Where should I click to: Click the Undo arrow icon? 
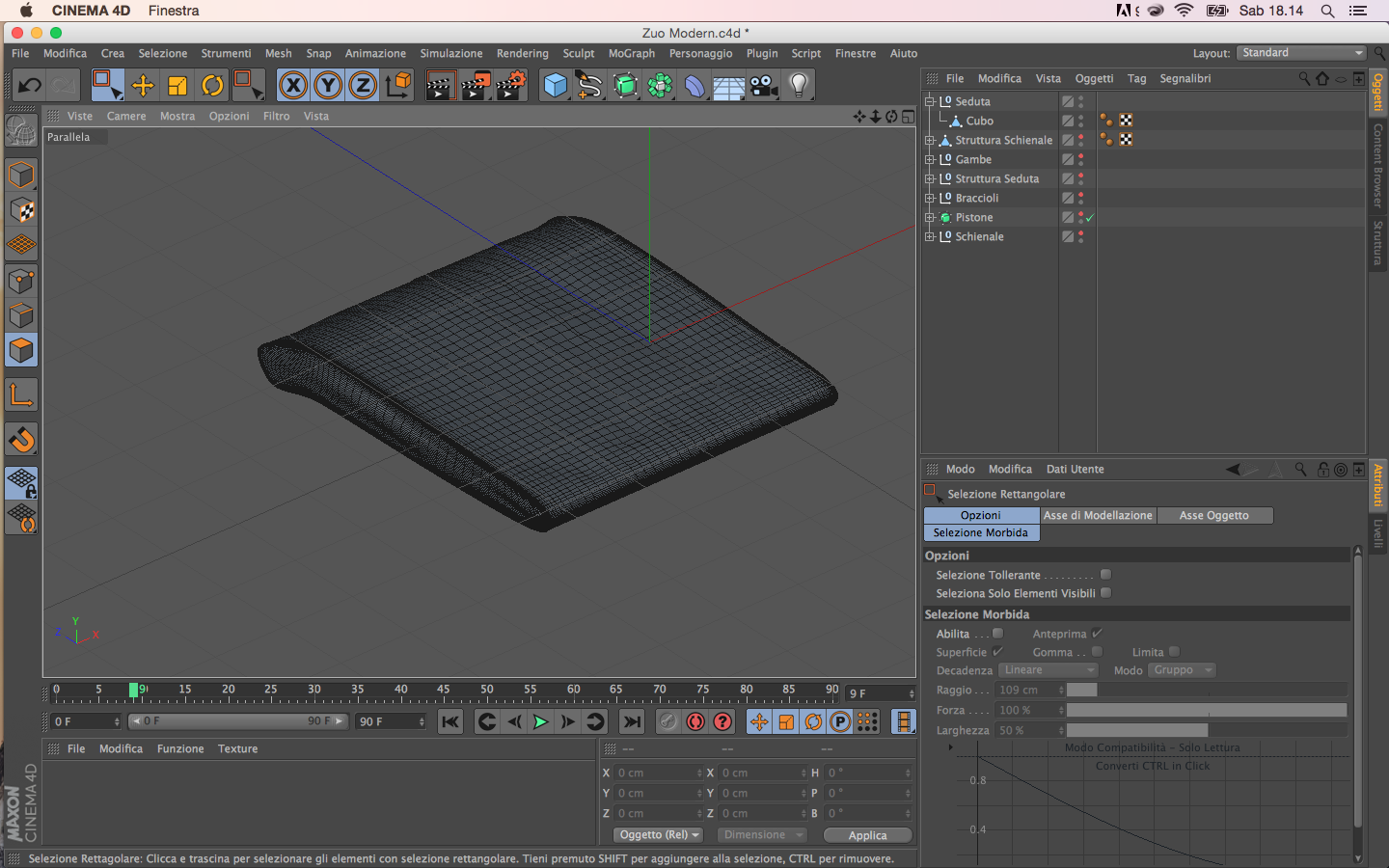click(x=29, y=86)
